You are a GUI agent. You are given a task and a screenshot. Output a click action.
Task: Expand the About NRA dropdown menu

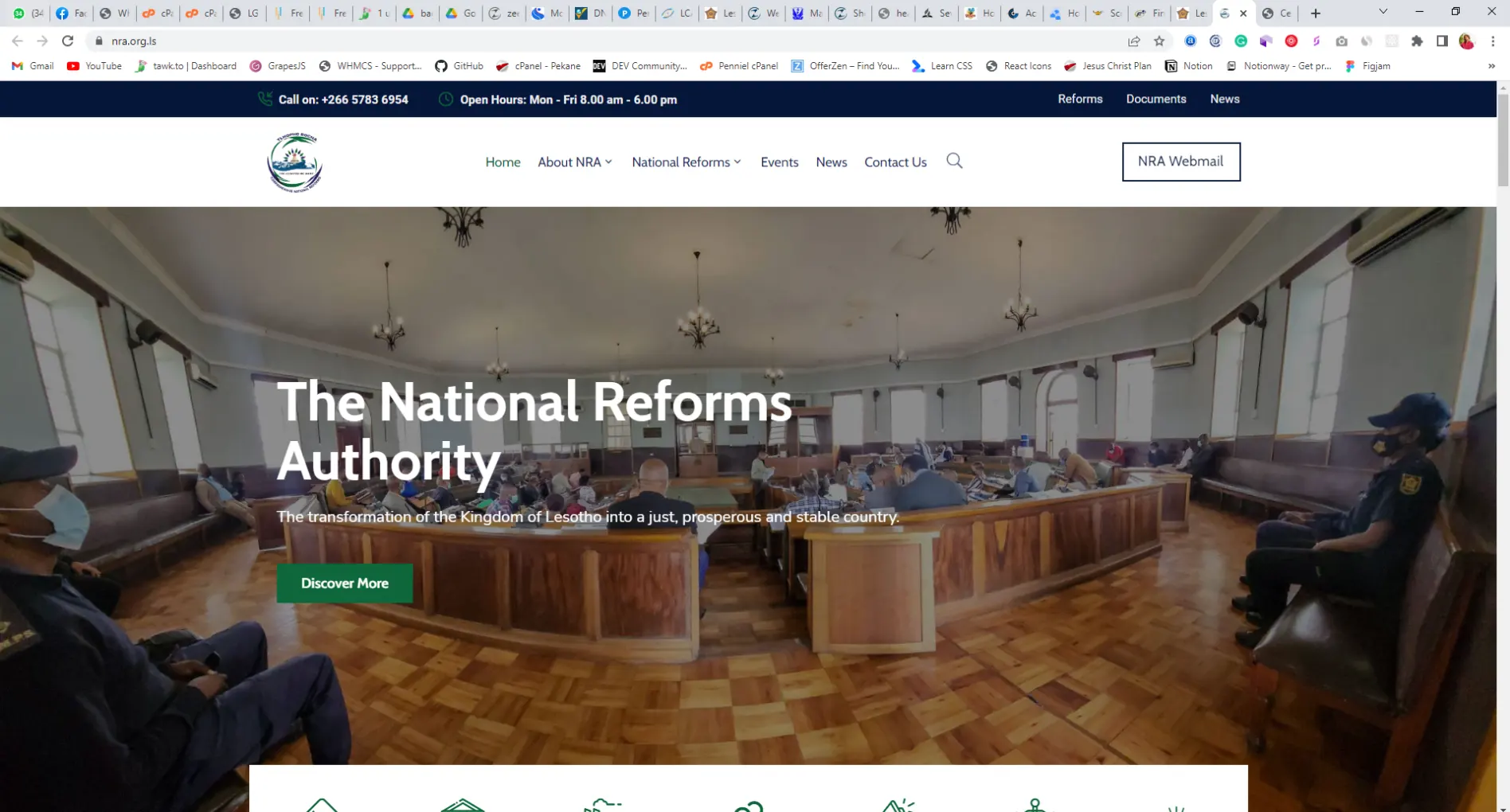(x=575, y=162)
